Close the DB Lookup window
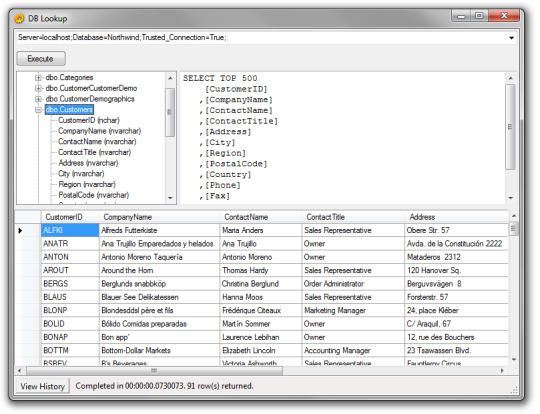540x414 pixels. [x=504, y=16]
